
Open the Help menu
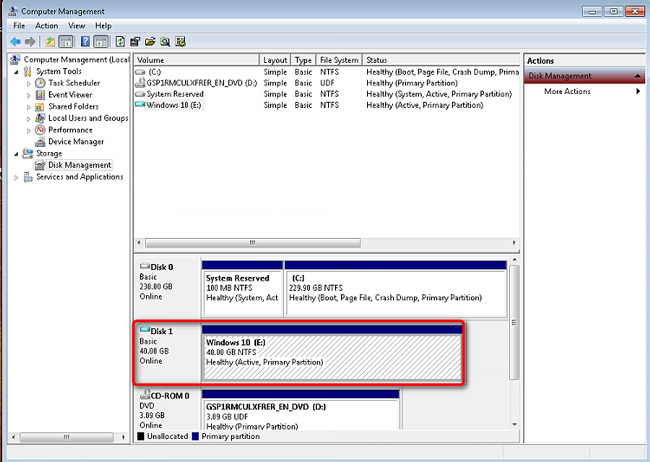pos(103,26)
